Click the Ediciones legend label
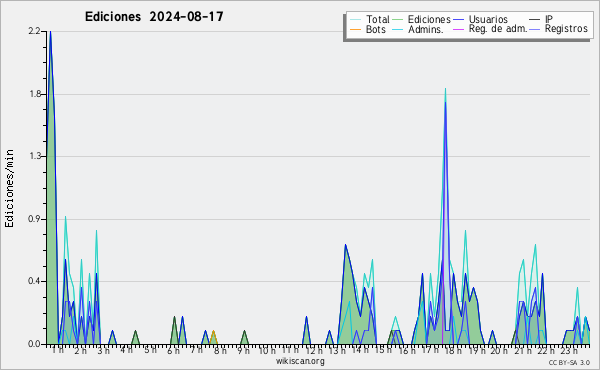Screen dimensions: 600x370 [x=429, y=19]
